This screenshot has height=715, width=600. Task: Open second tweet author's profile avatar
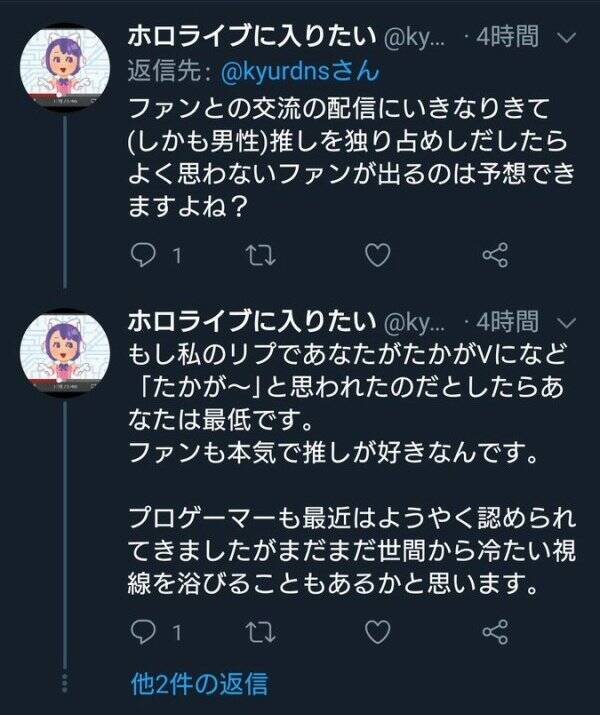point(66,352)
